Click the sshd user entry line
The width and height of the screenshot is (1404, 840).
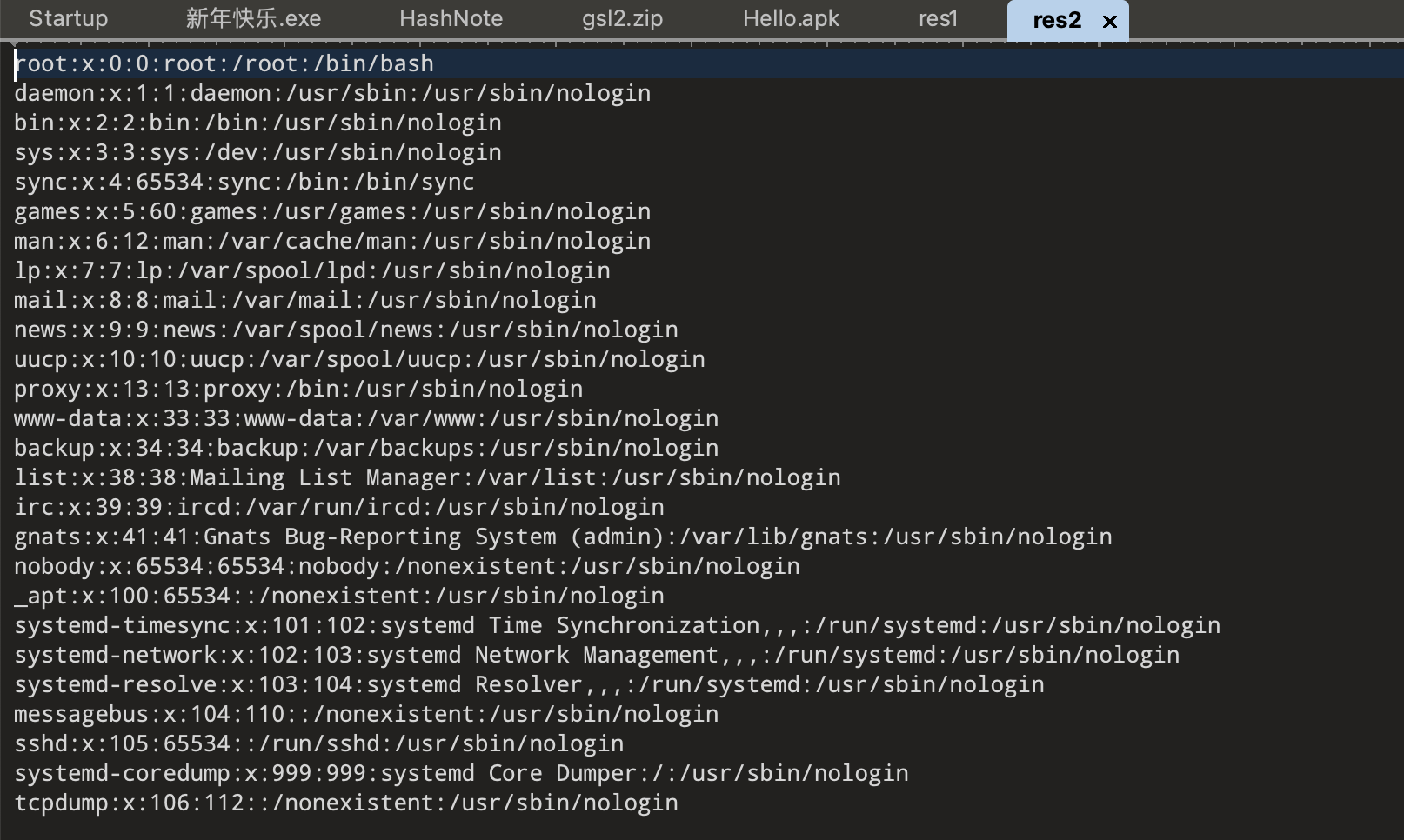(x=318, y=744)
